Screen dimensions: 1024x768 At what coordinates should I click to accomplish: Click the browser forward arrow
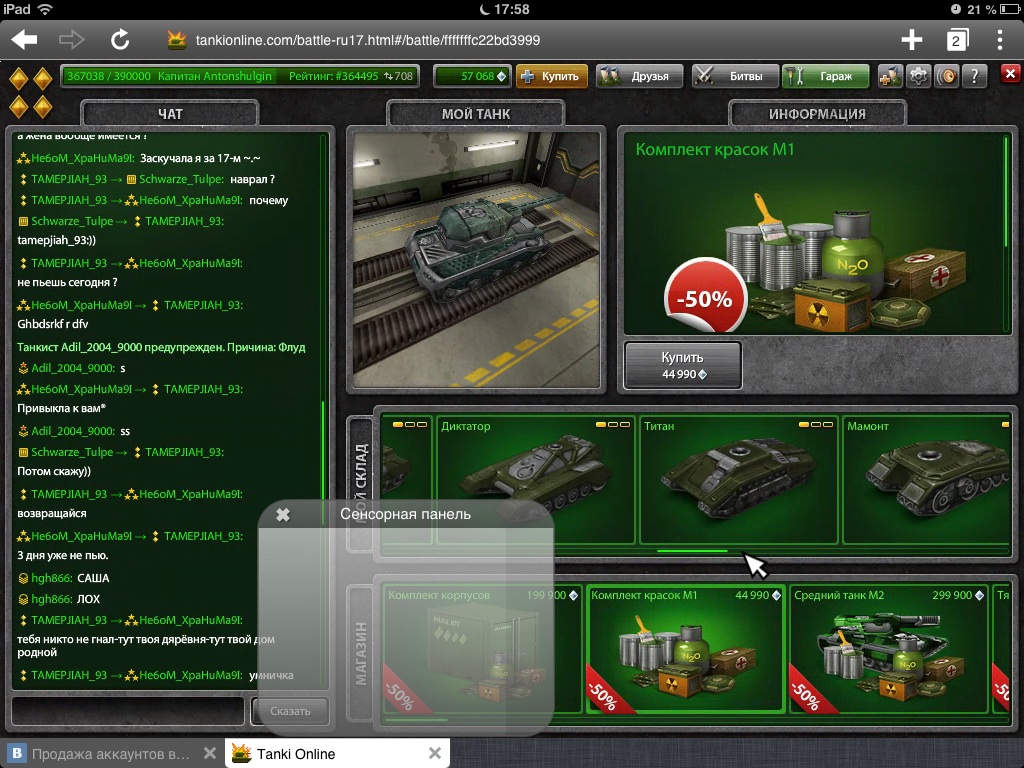point(71,40)
